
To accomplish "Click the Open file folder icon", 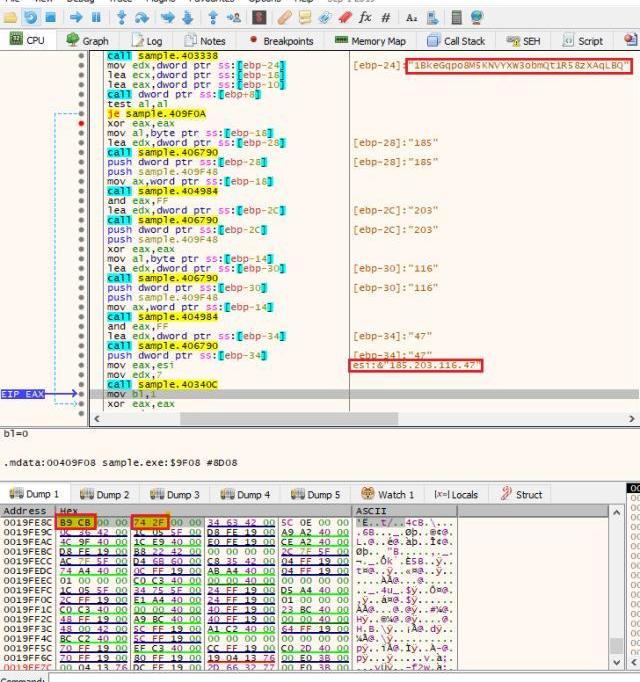I will [x=12, y=17].
